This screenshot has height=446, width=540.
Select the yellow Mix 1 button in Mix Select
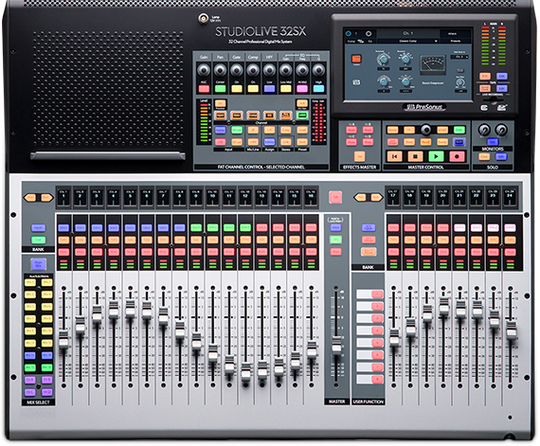click(x=30, y=282)
